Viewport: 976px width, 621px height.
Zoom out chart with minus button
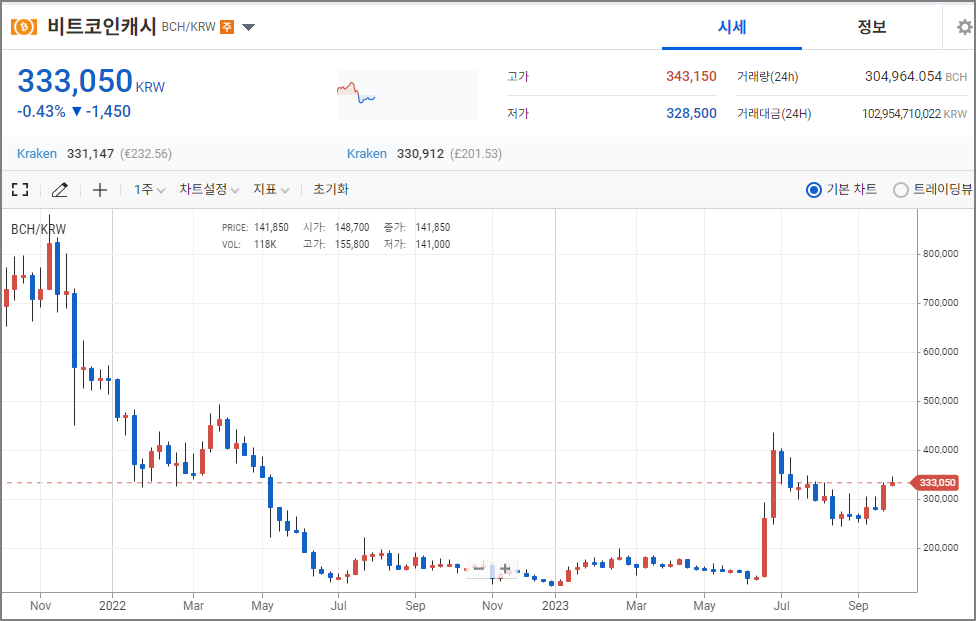(x=479, y=568)
